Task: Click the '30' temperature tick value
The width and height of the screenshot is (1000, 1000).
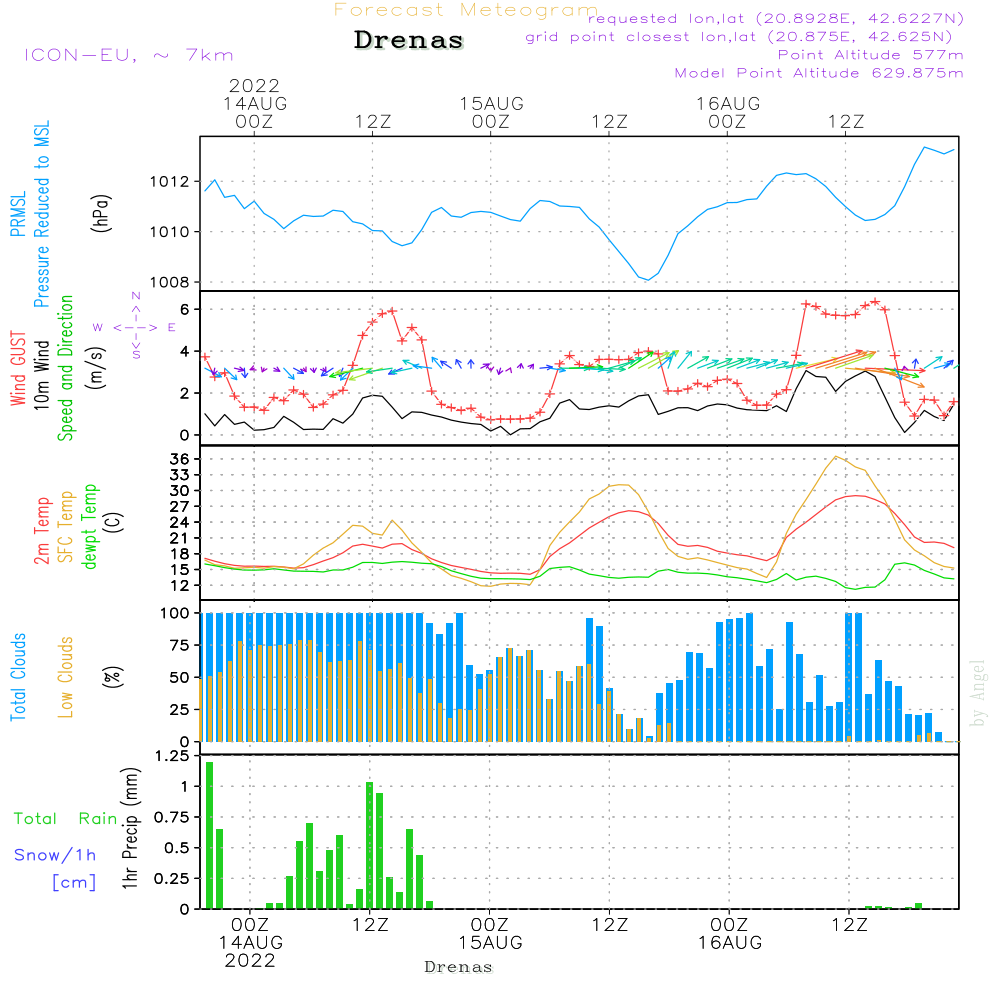Action: click(179, 491)
